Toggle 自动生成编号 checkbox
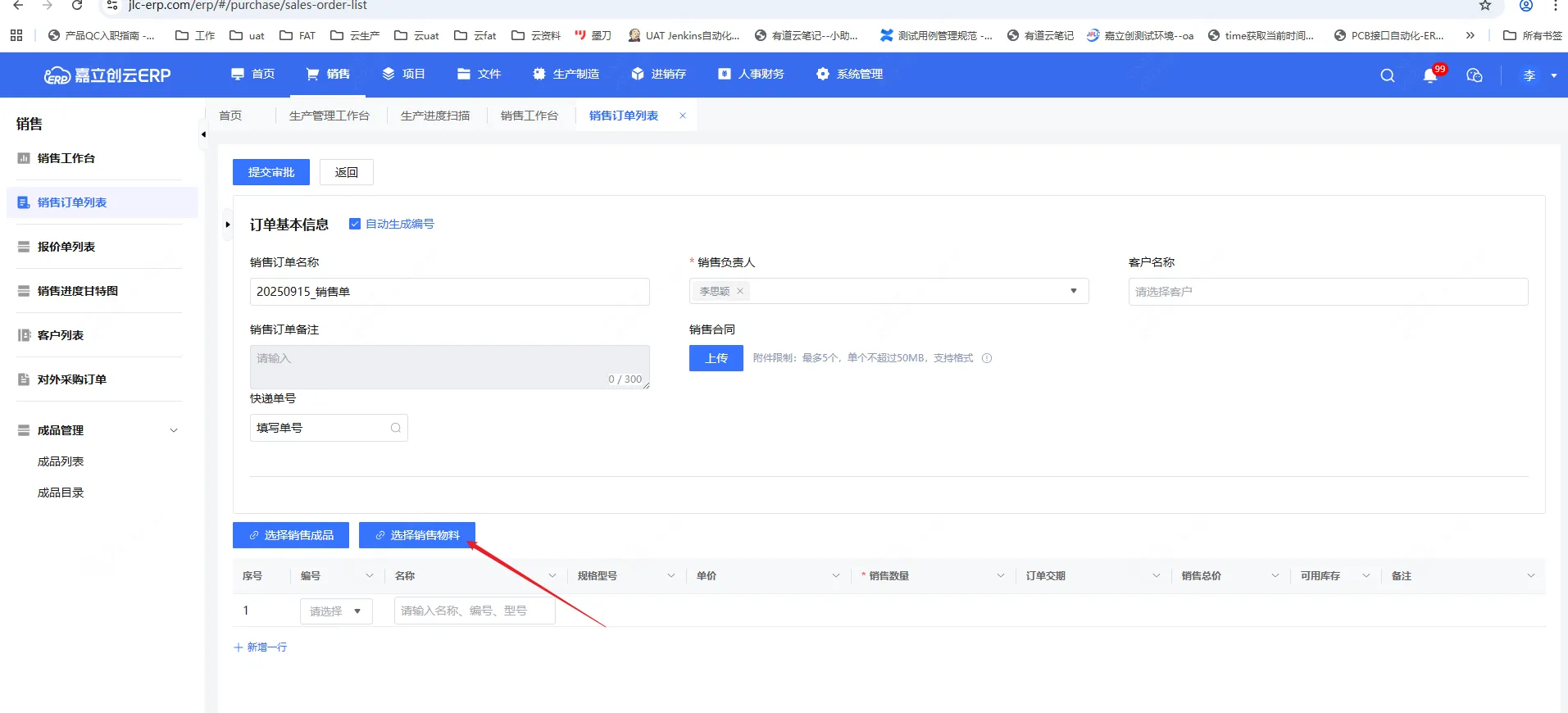1568x713 pixels. pyautogui.click(x=355, y=224)
